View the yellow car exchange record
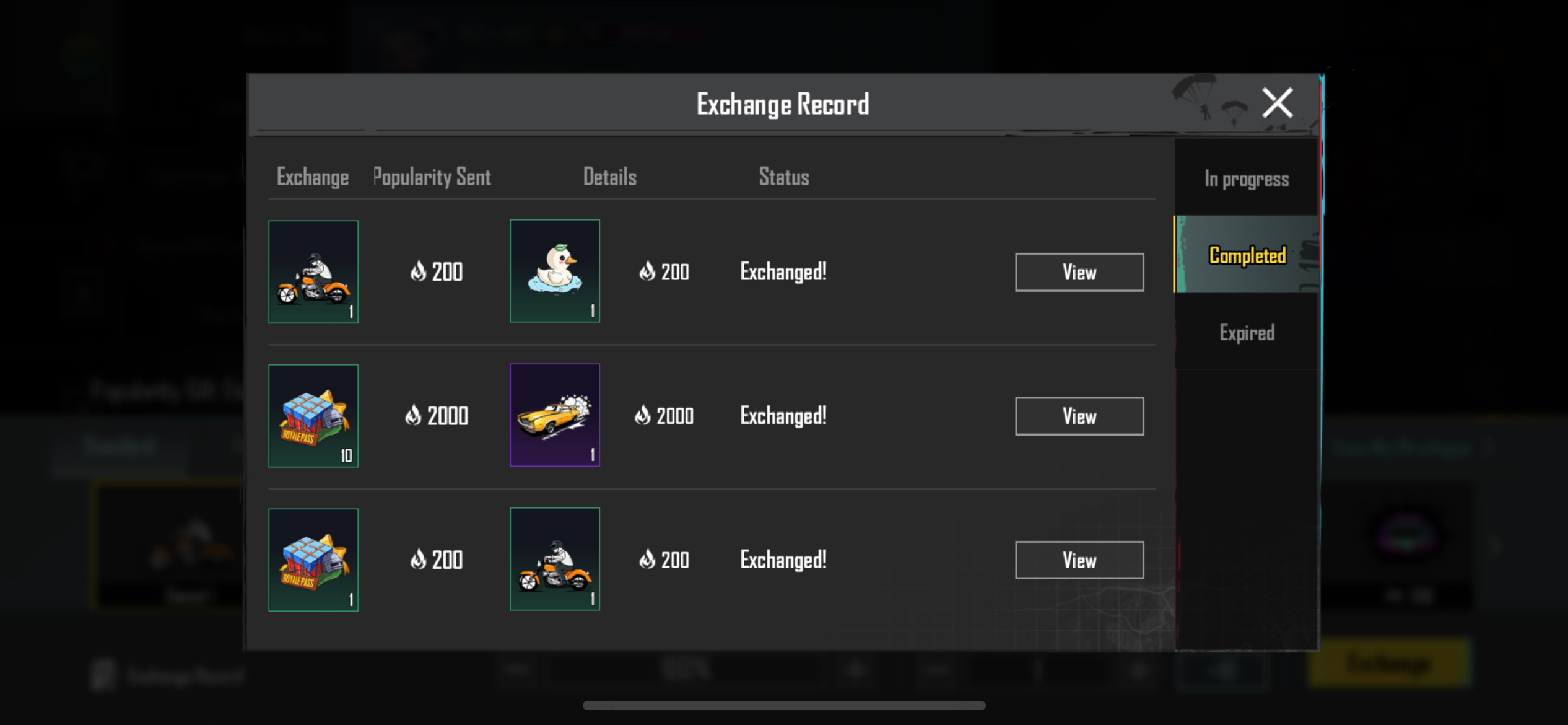This screenshot has height=725, width=1568. click(1079, 416)
